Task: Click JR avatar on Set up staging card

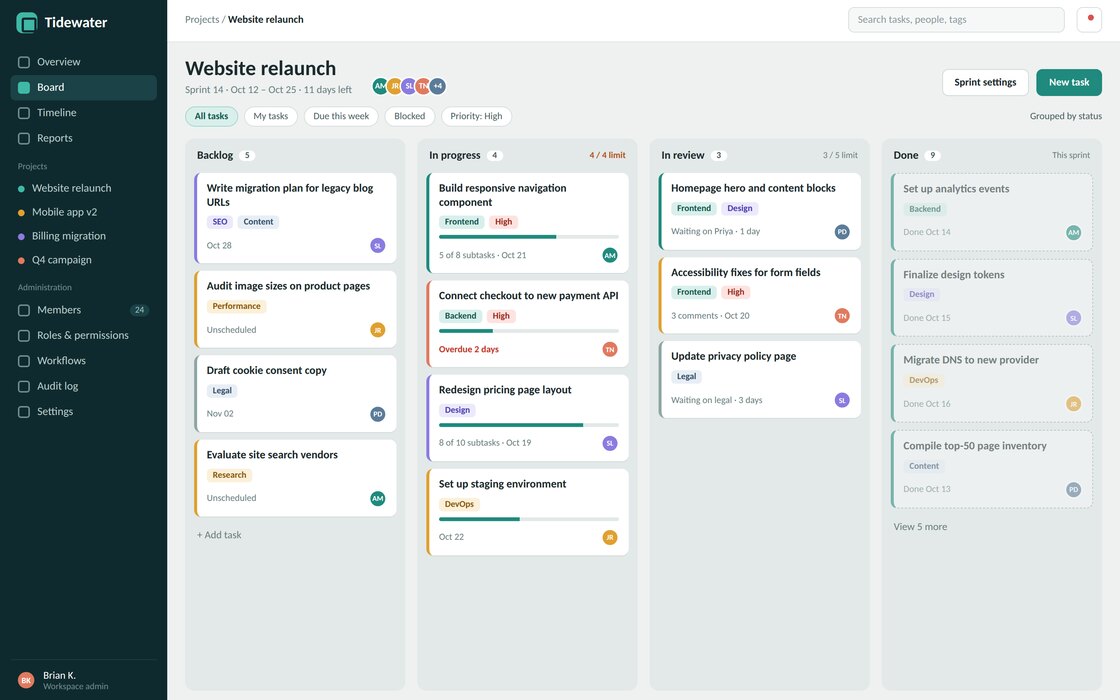Action: click(610, 538)
